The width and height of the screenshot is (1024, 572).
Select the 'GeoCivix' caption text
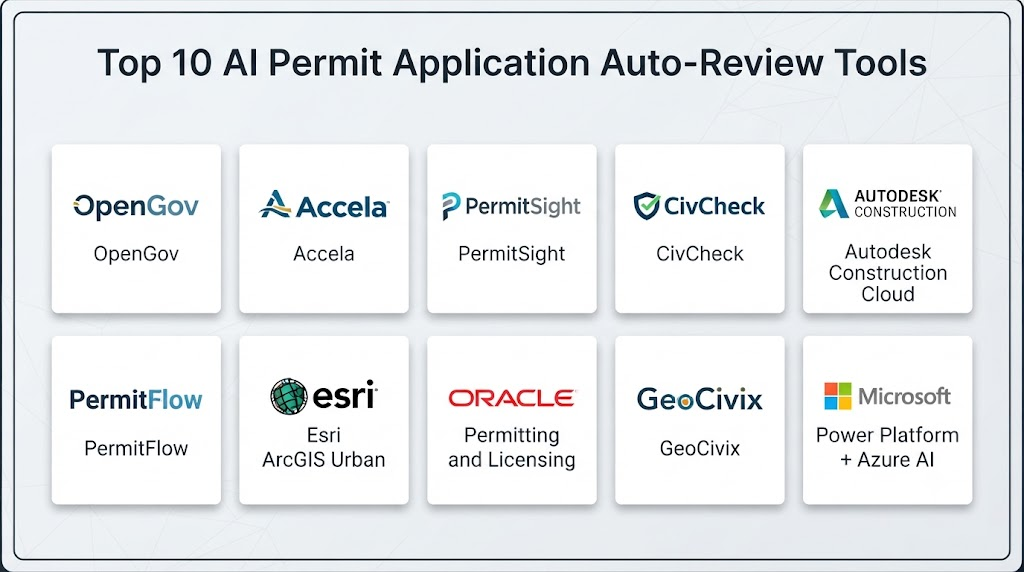[699, 449]
